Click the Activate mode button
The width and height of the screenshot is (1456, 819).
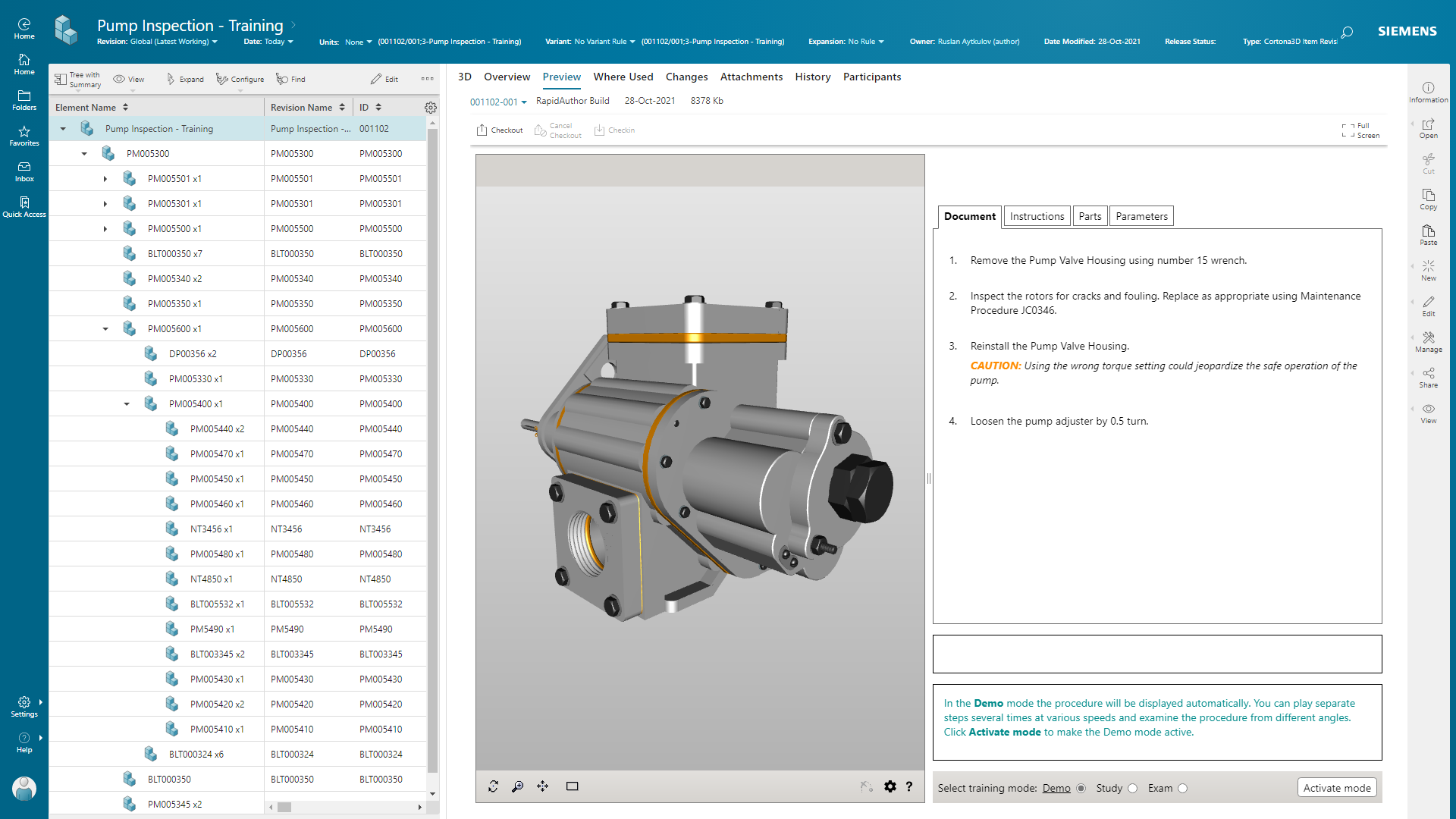(1338, 788)
